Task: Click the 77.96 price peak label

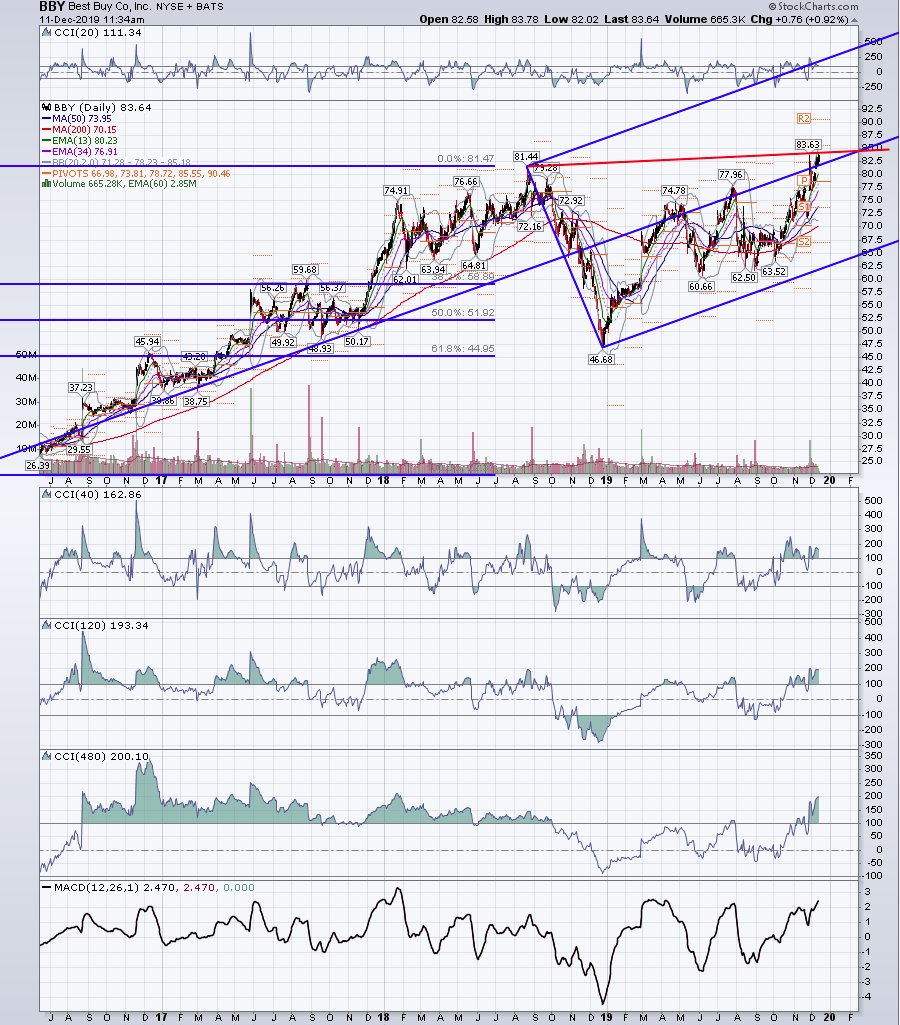Action: (x=731, y=175)
